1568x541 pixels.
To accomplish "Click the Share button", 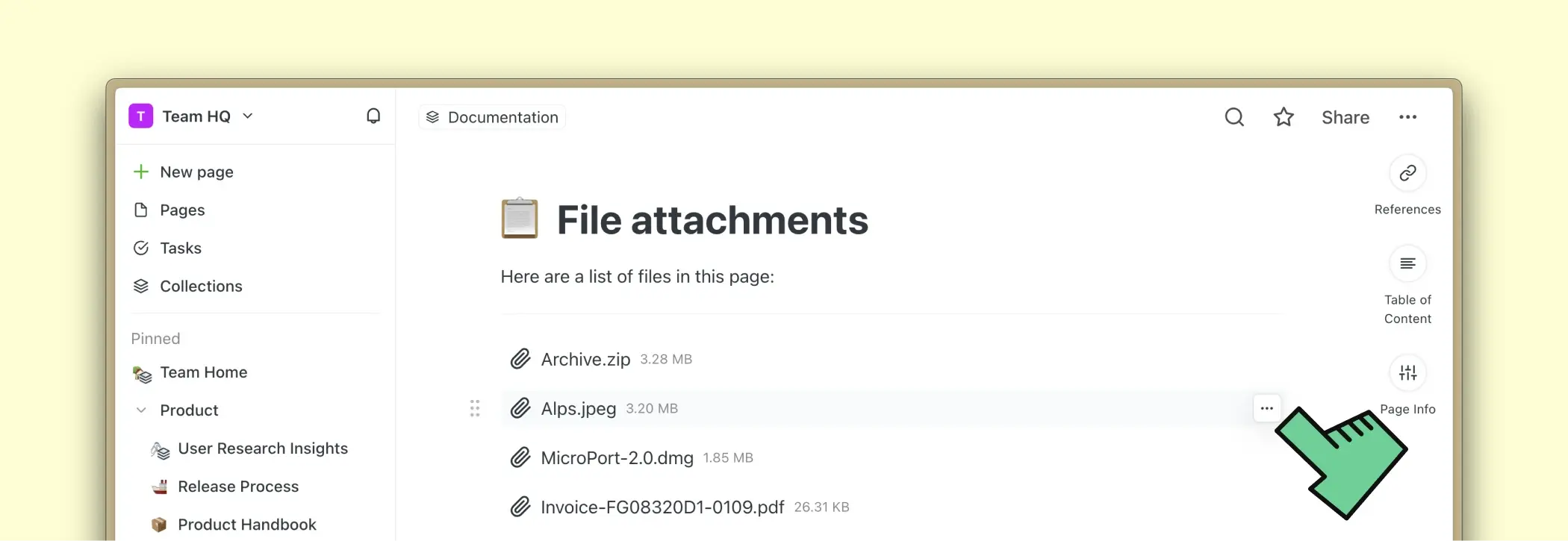I will tap(1345, 117).
